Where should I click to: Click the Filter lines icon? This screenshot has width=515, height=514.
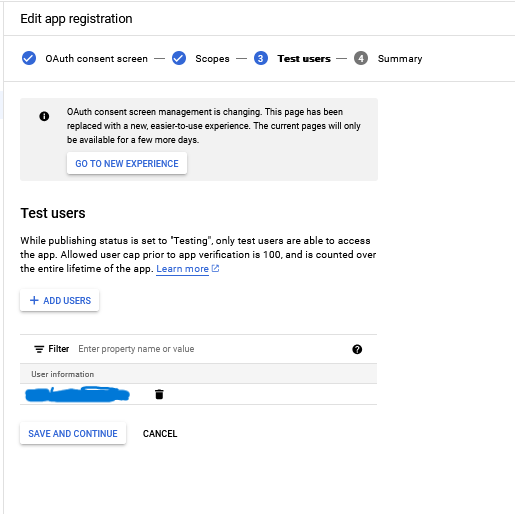coord(39,349)
